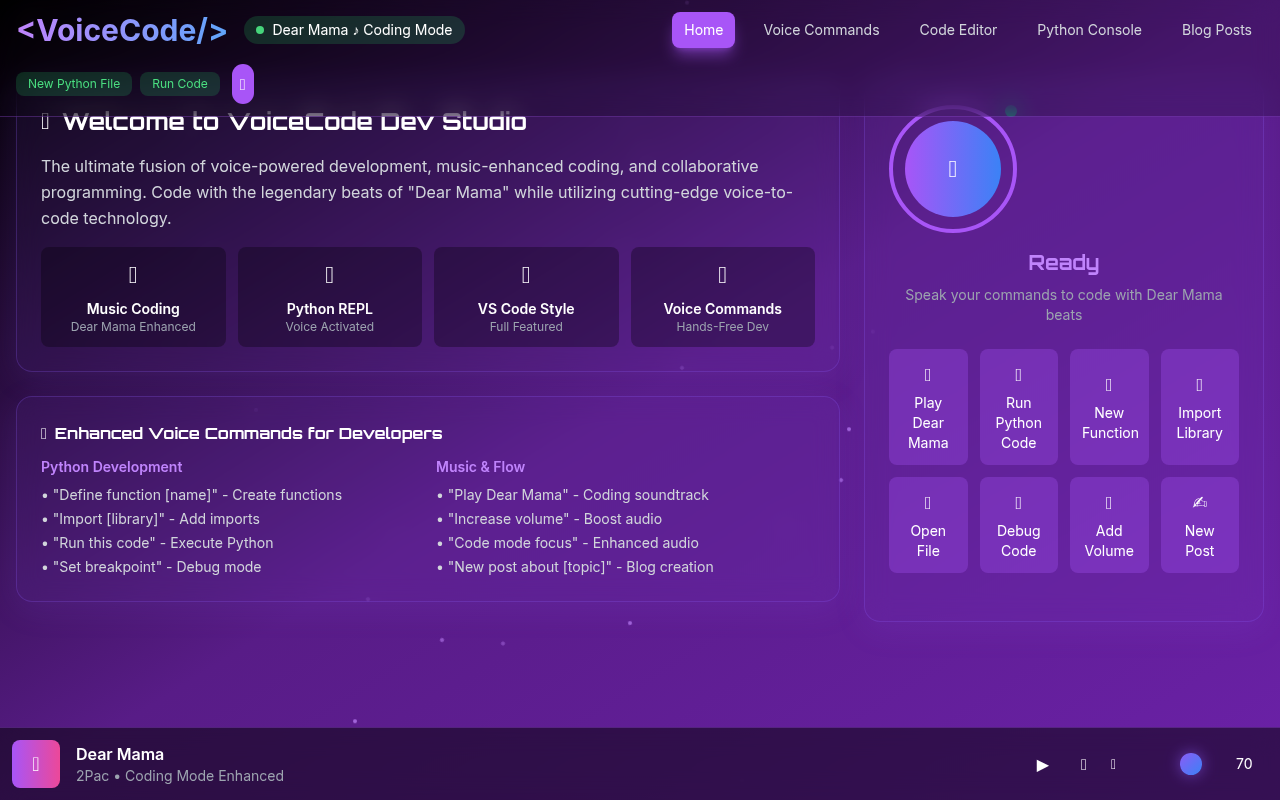Viewport: 1280px width, 800px height.
Task: Click "Play Dear Mama" - Coding soundtrack line
Action: coord(573,495)
